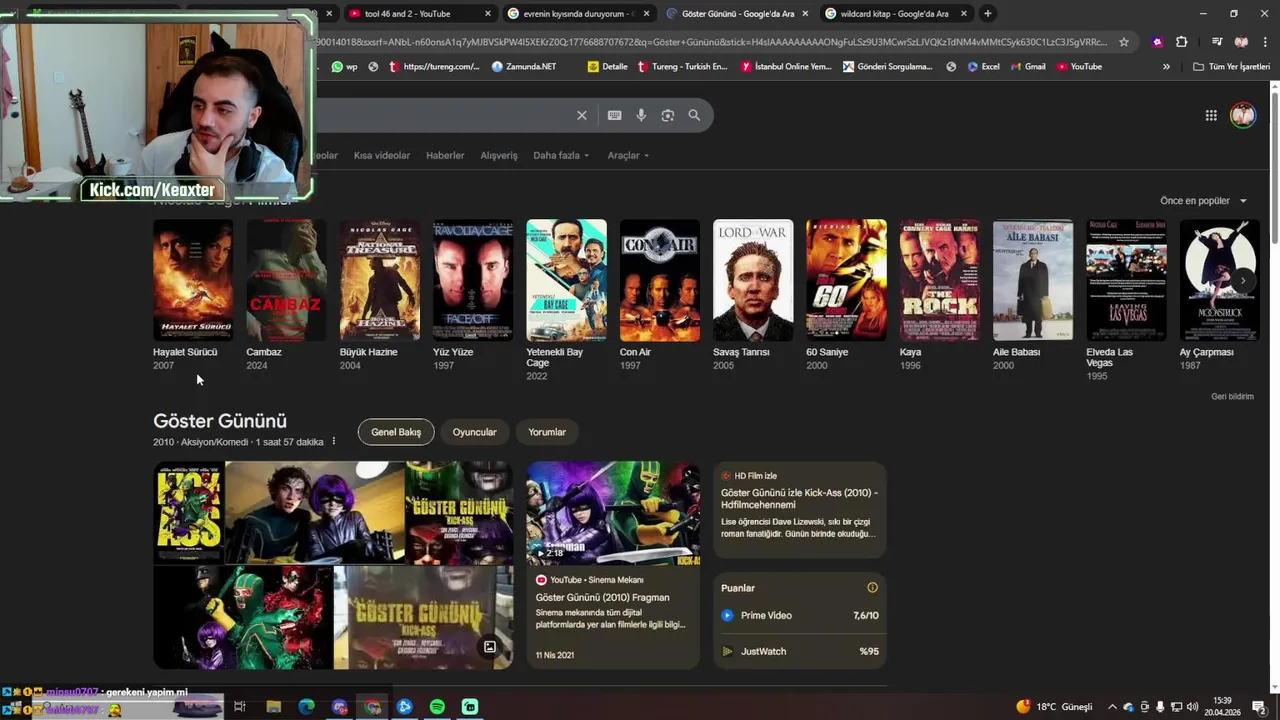Search by image with the Google Lens icon
The image size is (1280, 720).
668,115
